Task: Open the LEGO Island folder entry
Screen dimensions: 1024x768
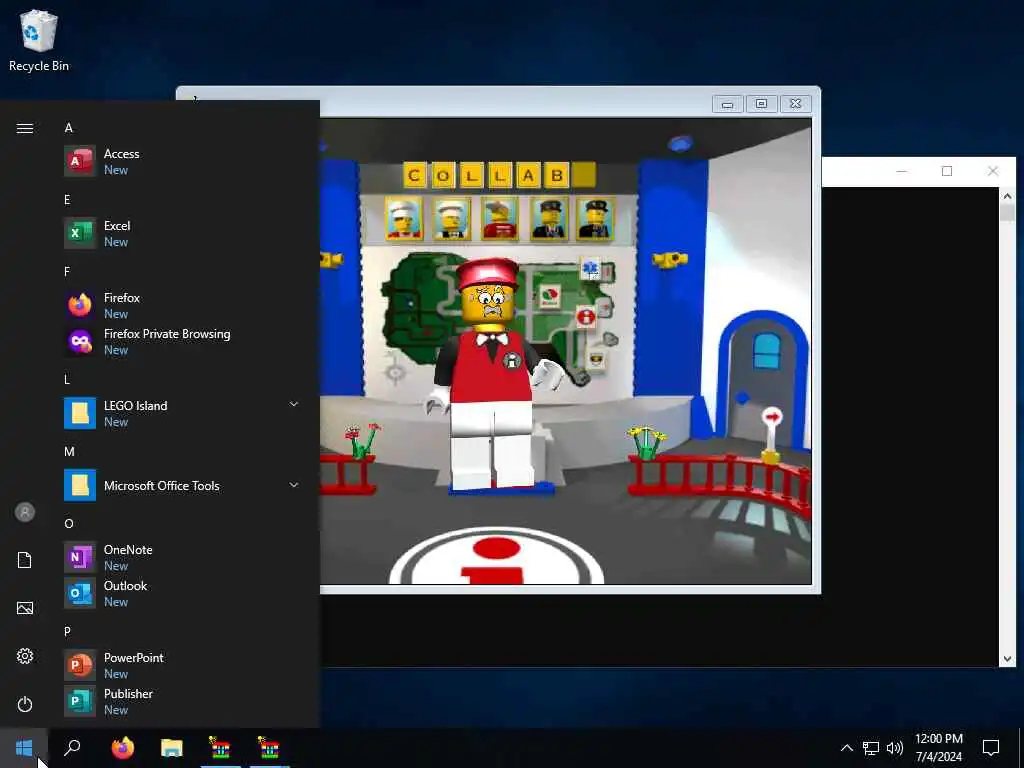Action: click(x=182, y=413)
